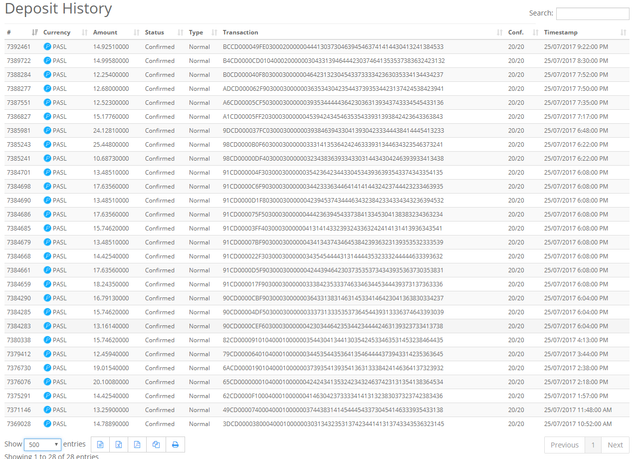640x459 pixels.
Task: Click PASL coin icon in row 7371146
Action: click(x=47, y=410)
